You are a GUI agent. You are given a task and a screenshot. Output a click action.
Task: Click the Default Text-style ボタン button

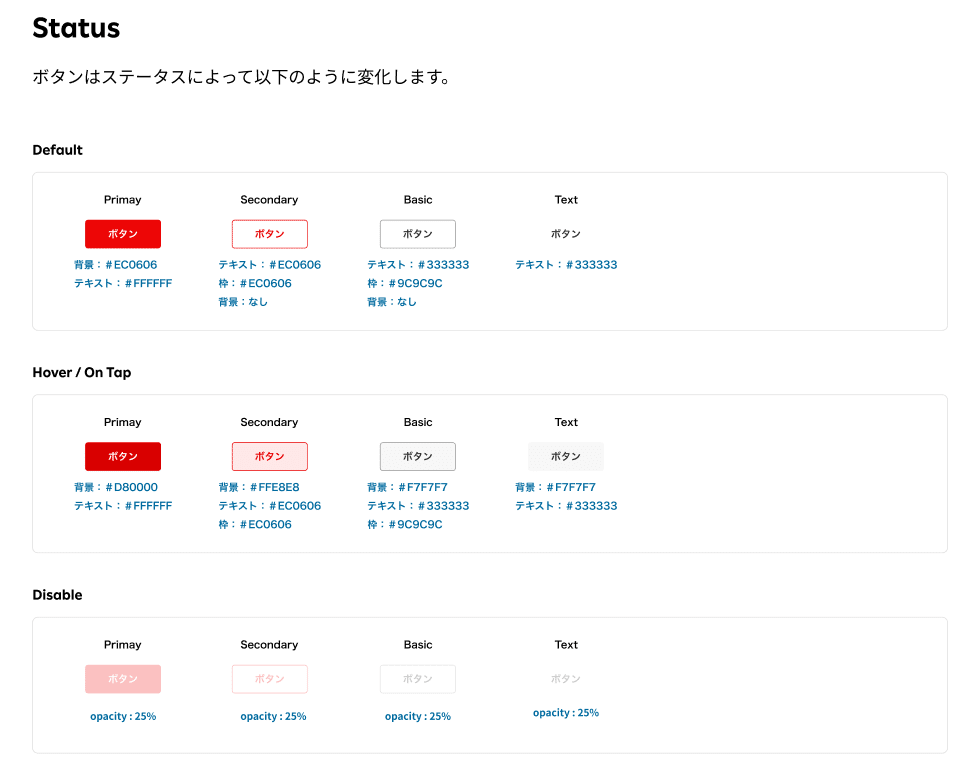(566, 234)
